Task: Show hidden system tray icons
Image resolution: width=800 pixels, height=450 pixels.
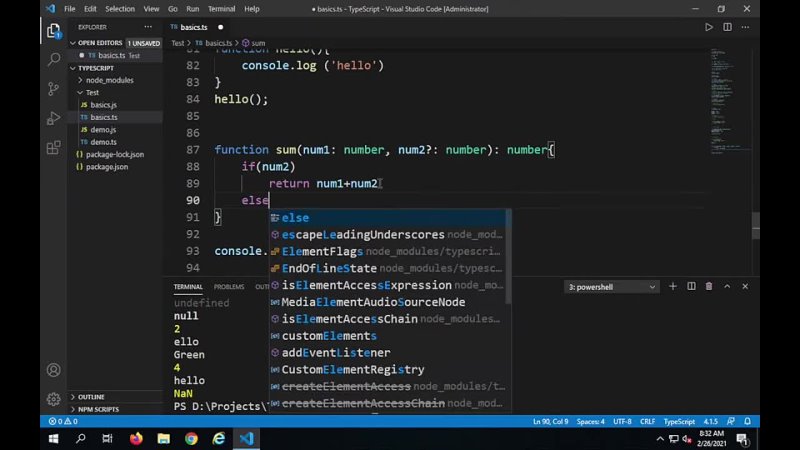Action: click(660, 439)
